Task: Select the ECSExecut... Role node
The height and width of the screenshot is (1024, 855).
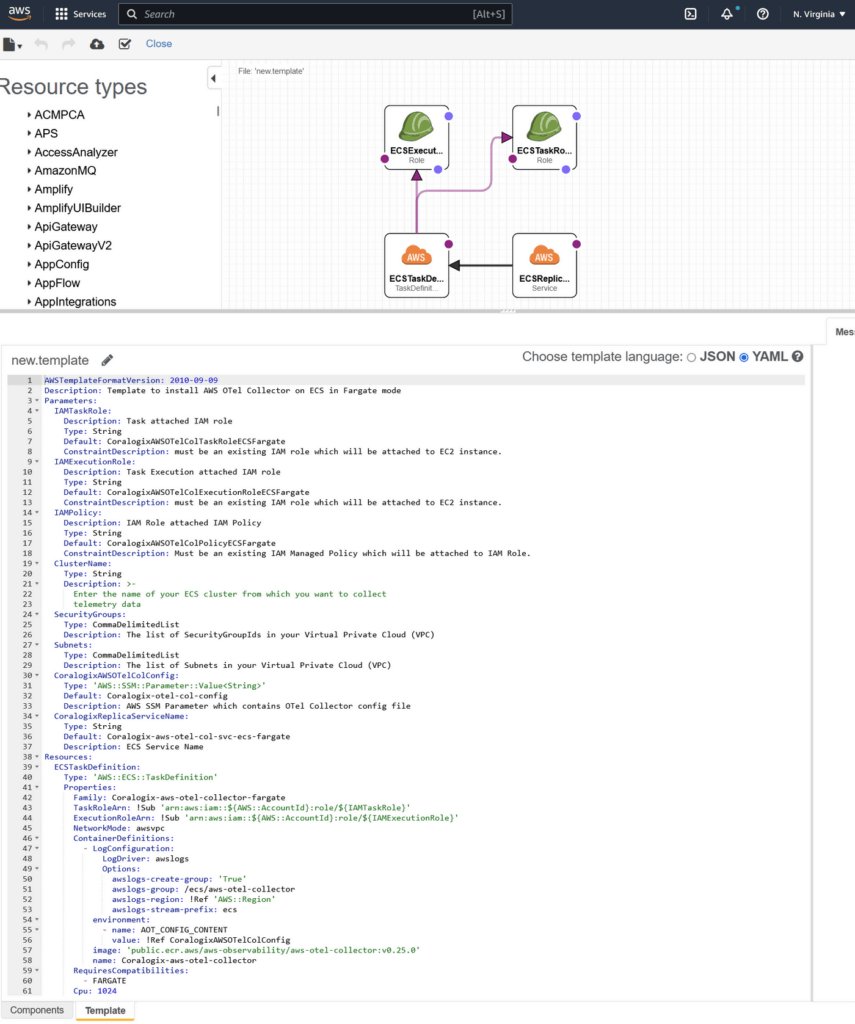Action: click(x=417, y=138)
